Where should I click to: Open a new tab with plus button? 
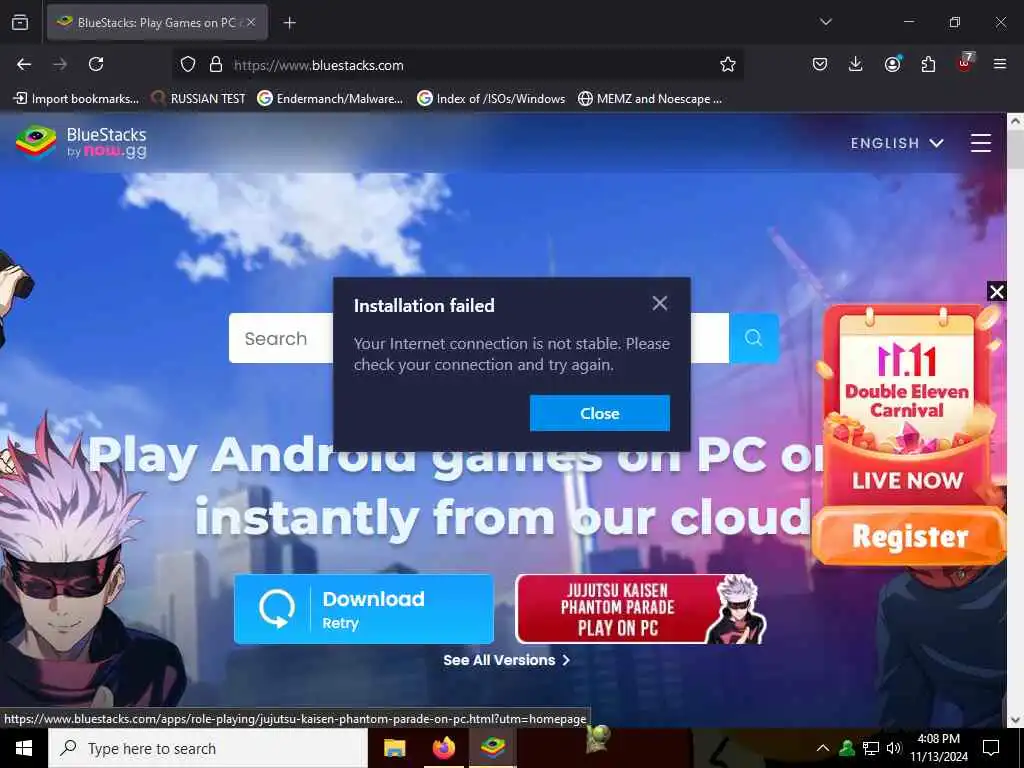click(x=289, y=23)
